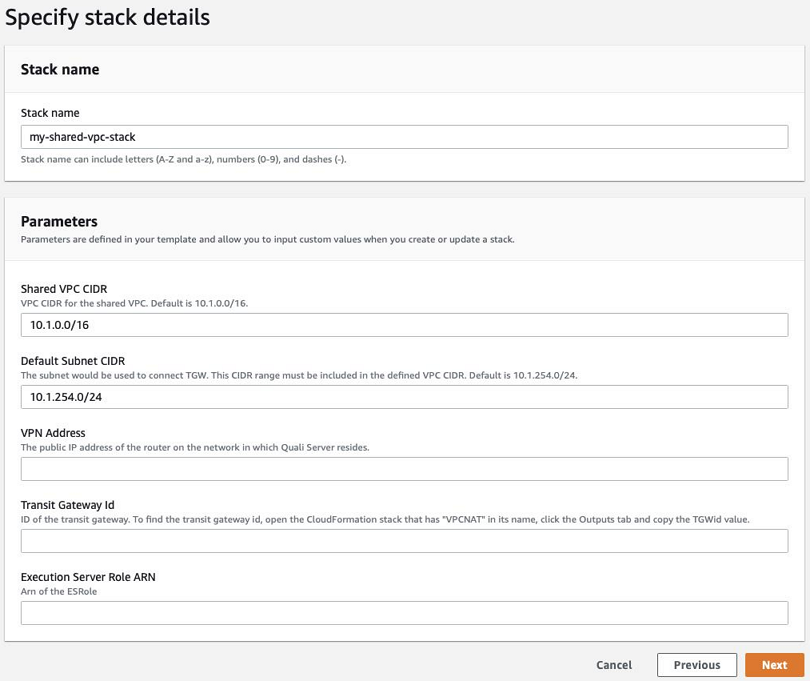
Task: Click the "Specify stack details" page heading
Action: click(x=108, y=17)
